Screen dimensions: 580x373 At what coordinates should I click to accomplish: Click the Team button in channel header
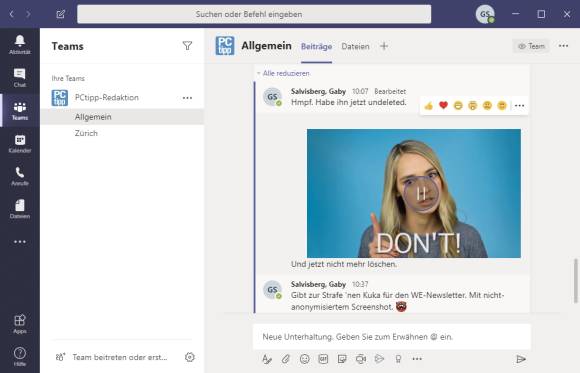click(531, 46)
